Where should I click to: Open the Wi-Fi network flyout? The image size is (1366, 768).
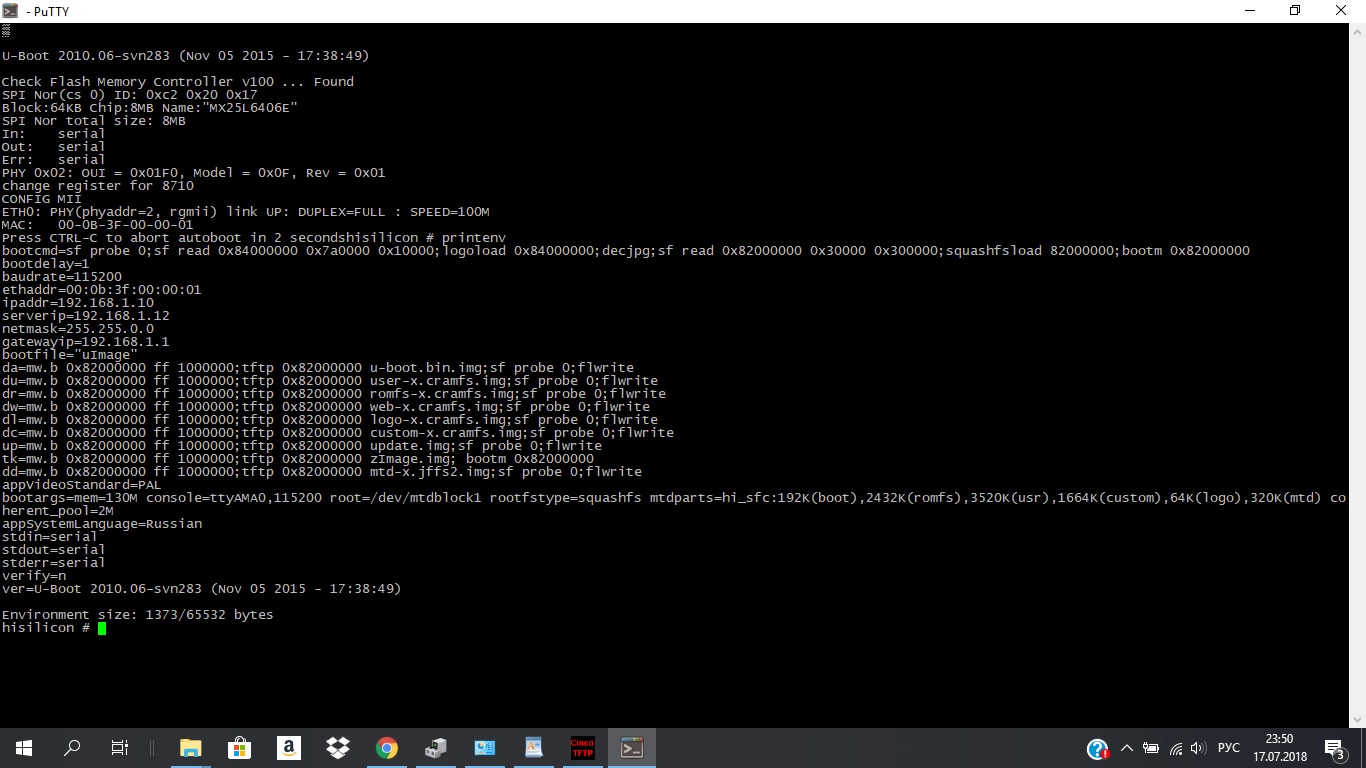click(x=1176, y=748)
